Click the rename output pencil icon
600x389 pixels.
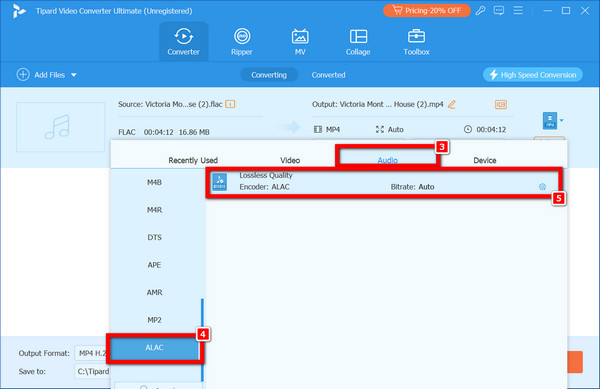pyautogui.click(x=452, y=104)
